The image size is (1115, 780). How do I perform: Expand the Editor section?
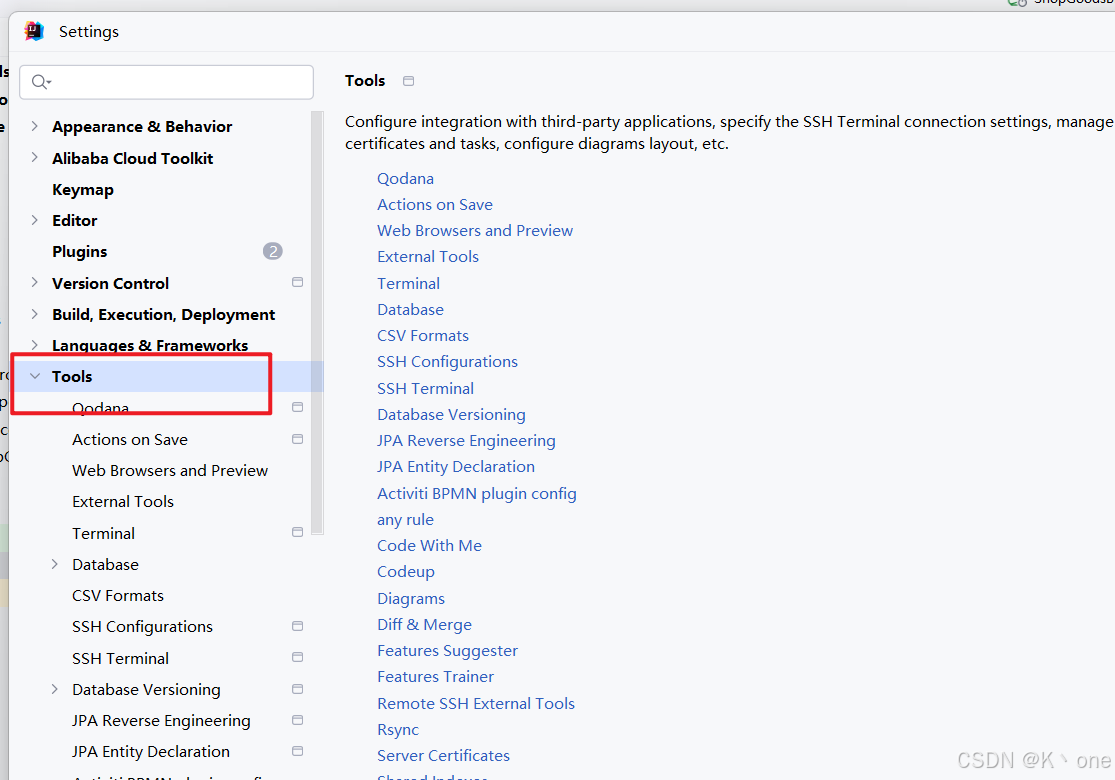coord(34,220)
